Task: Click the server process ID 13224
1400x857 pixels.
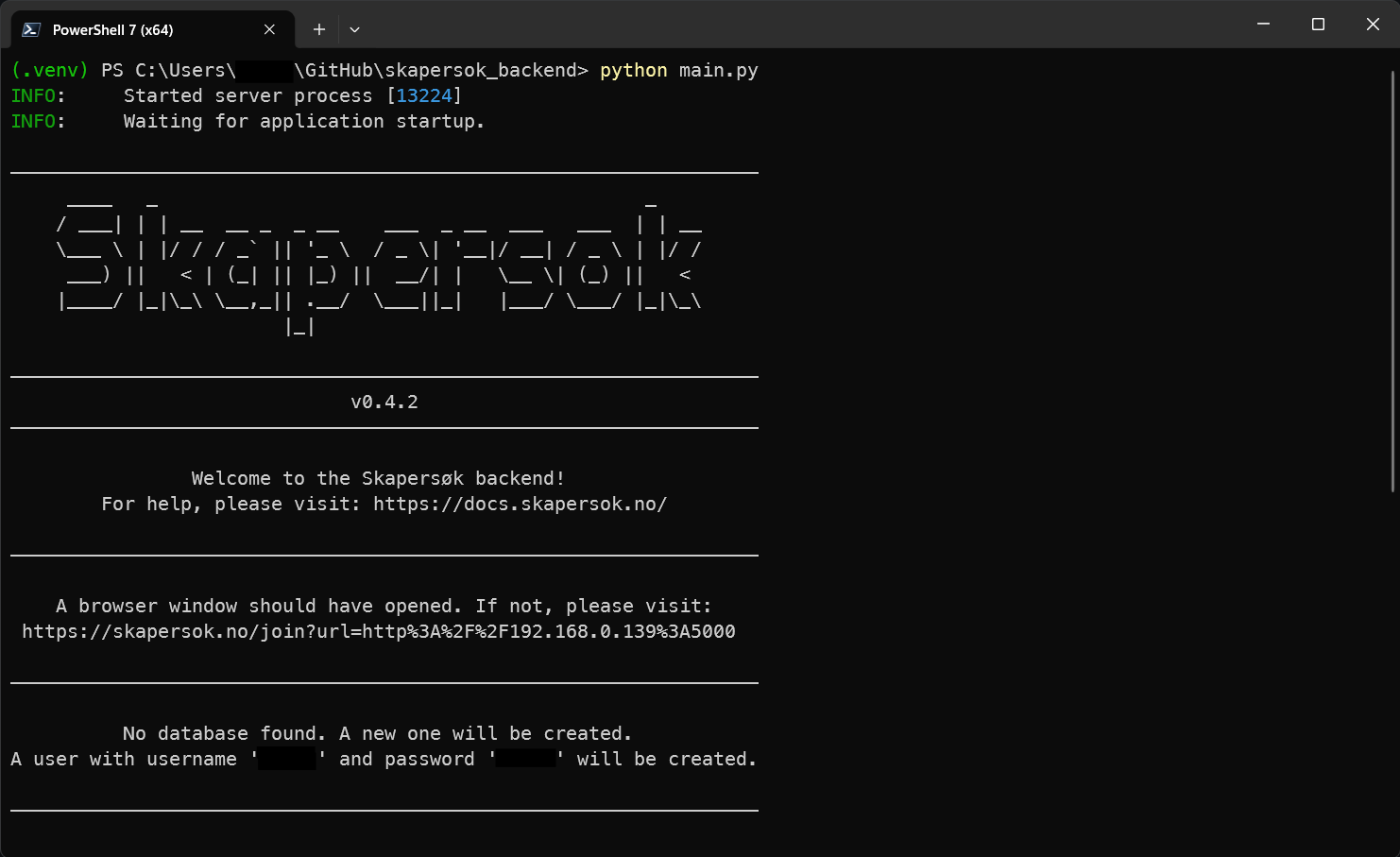Action: (x=424, y=96)
